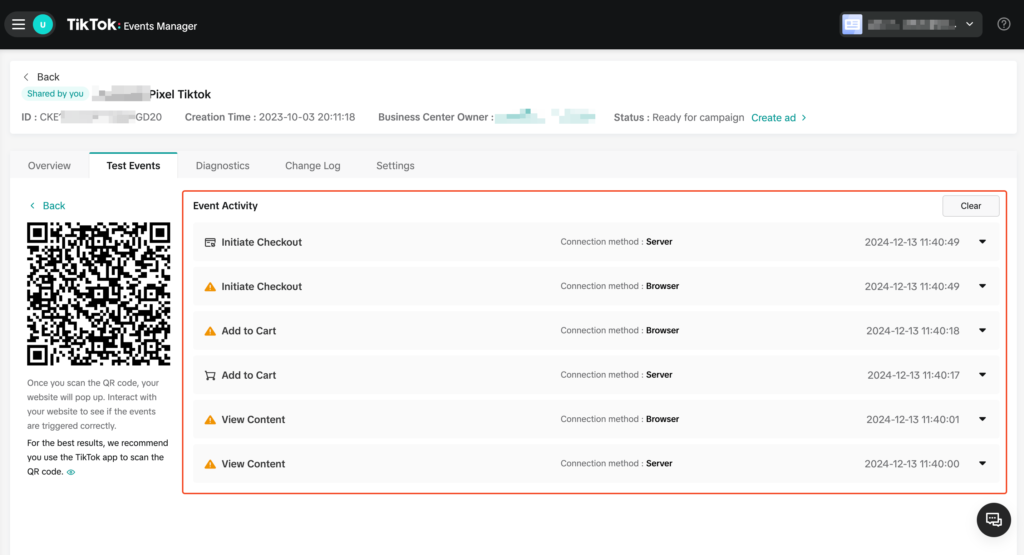Expand View Content event at 11:40:01
Viewport: 1024px width, 555px height.
click(x=982, y=419)
